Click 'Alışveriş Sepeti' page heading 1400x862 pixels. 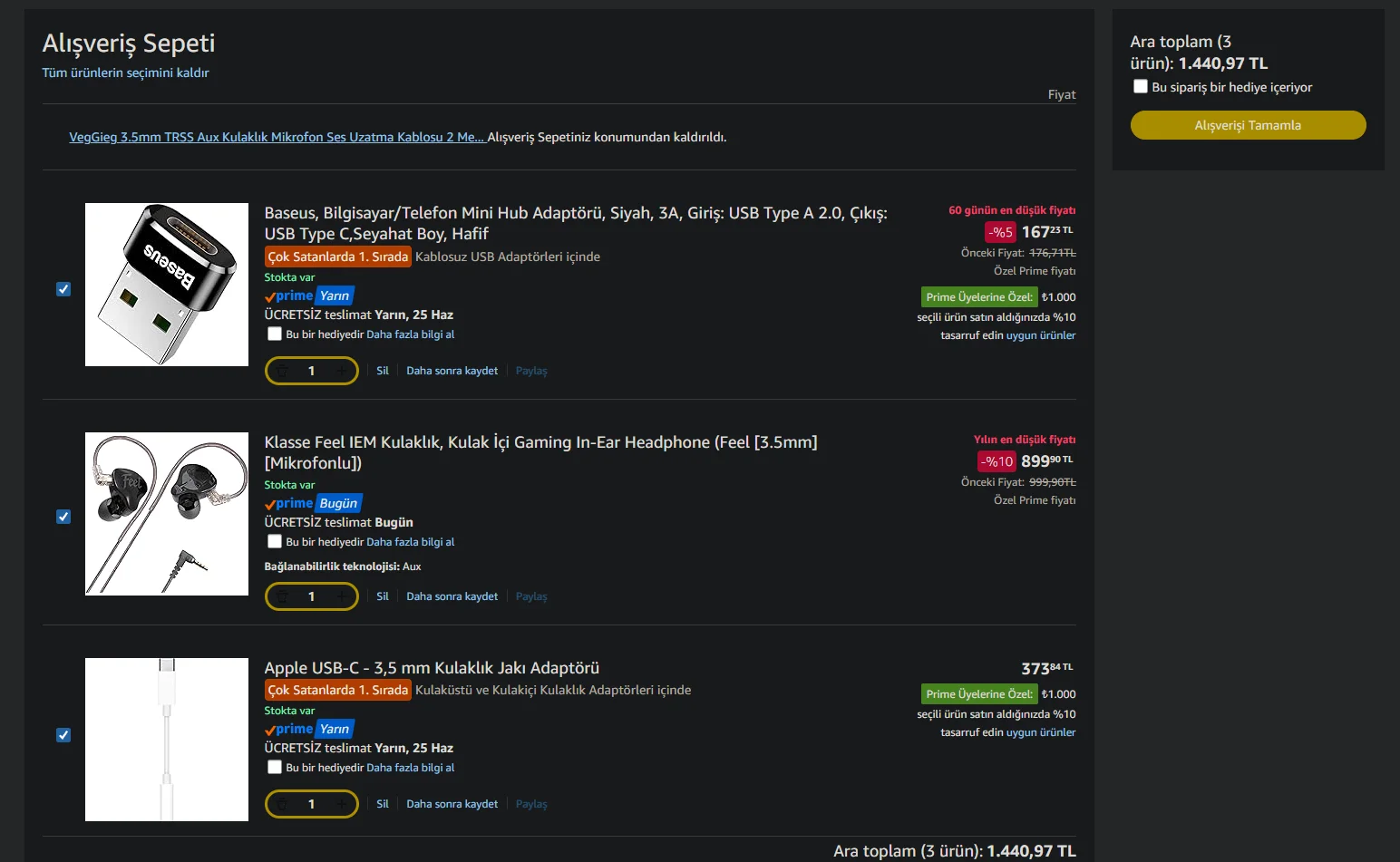click(x=129, y=43)
